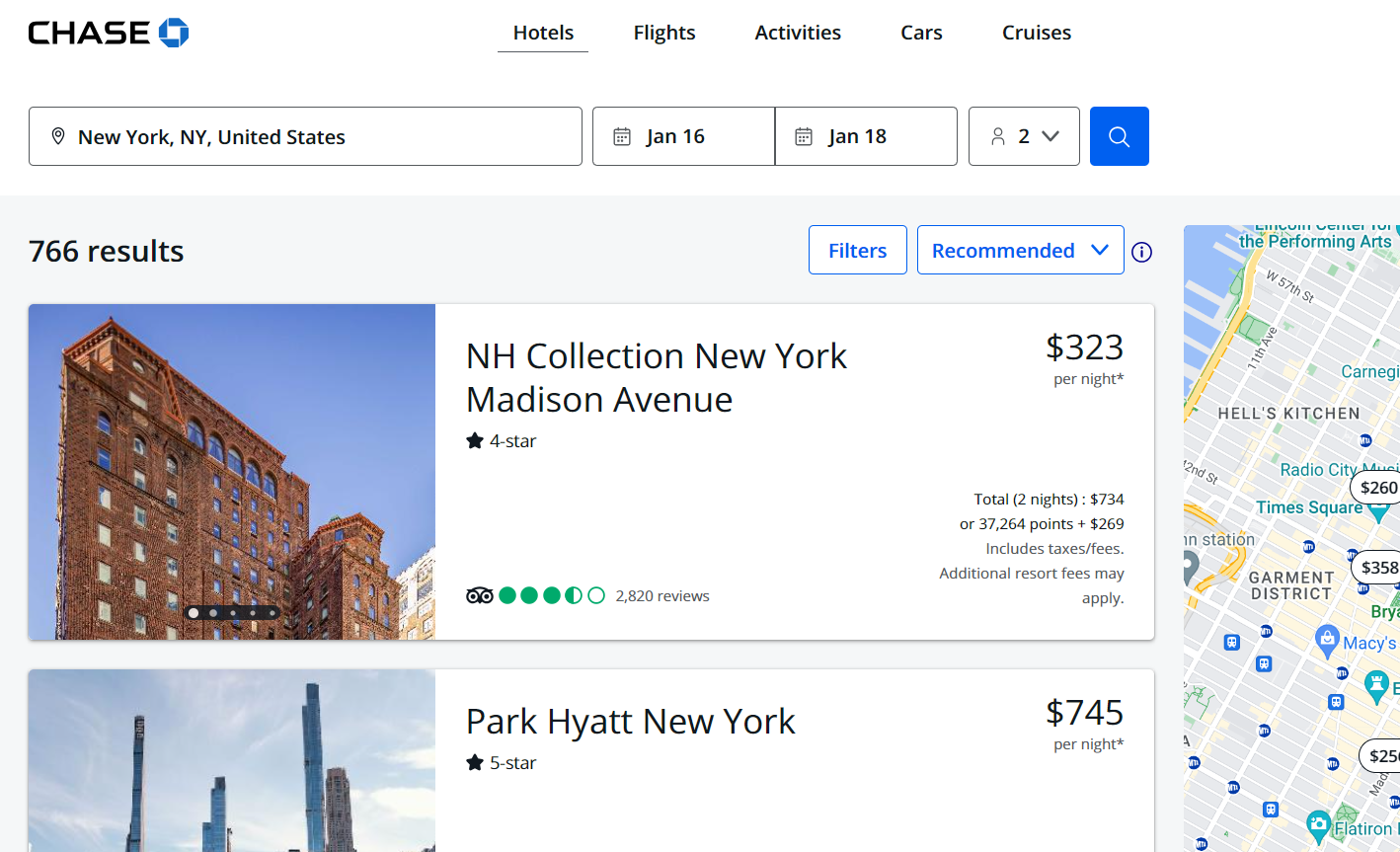Switch to the Flights tab
The height and width of the screenshot is (852, 1400).
click(664, 33)
